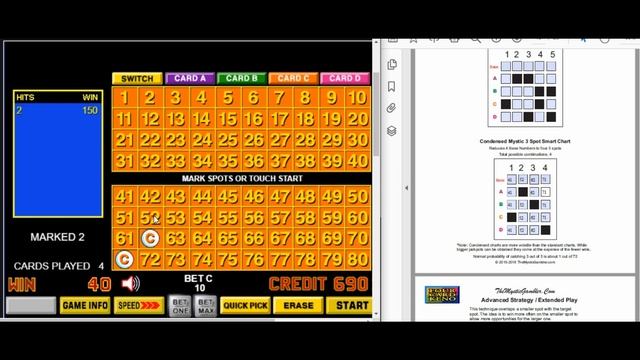Pick keno spot 72
This screenshot has width=640, height=360.
pos(150,259)
